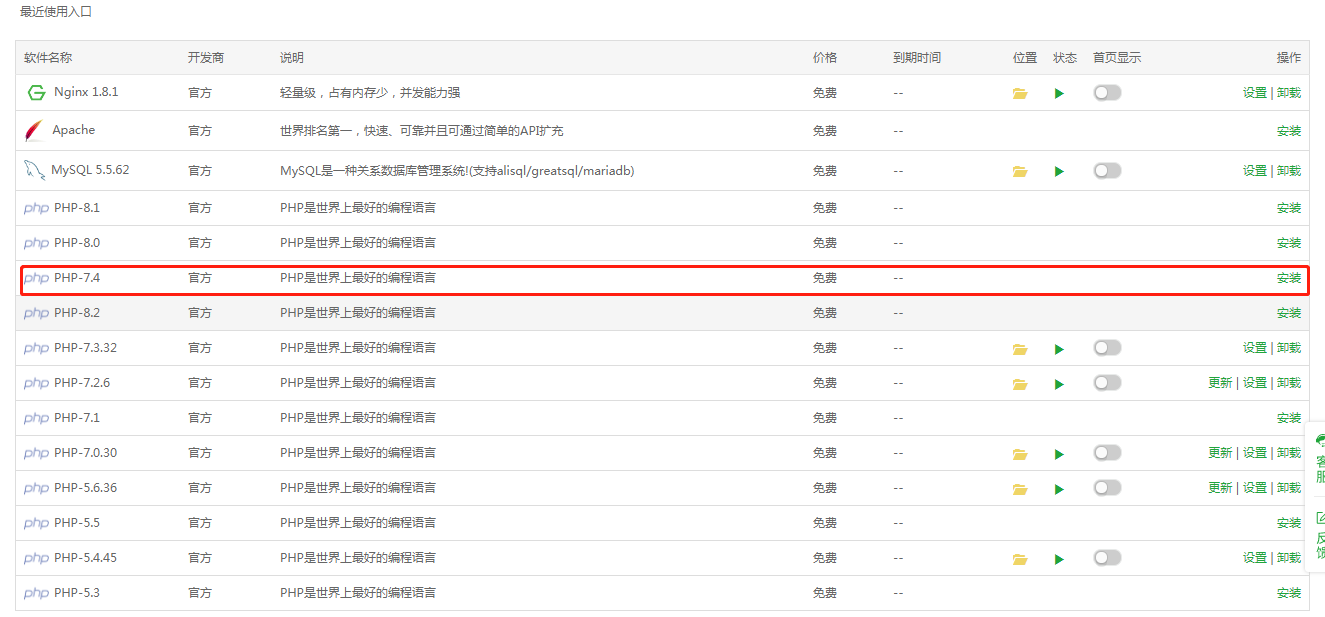Toggle homepage display for PHP-7.0.30

[x=1107, y=452]
